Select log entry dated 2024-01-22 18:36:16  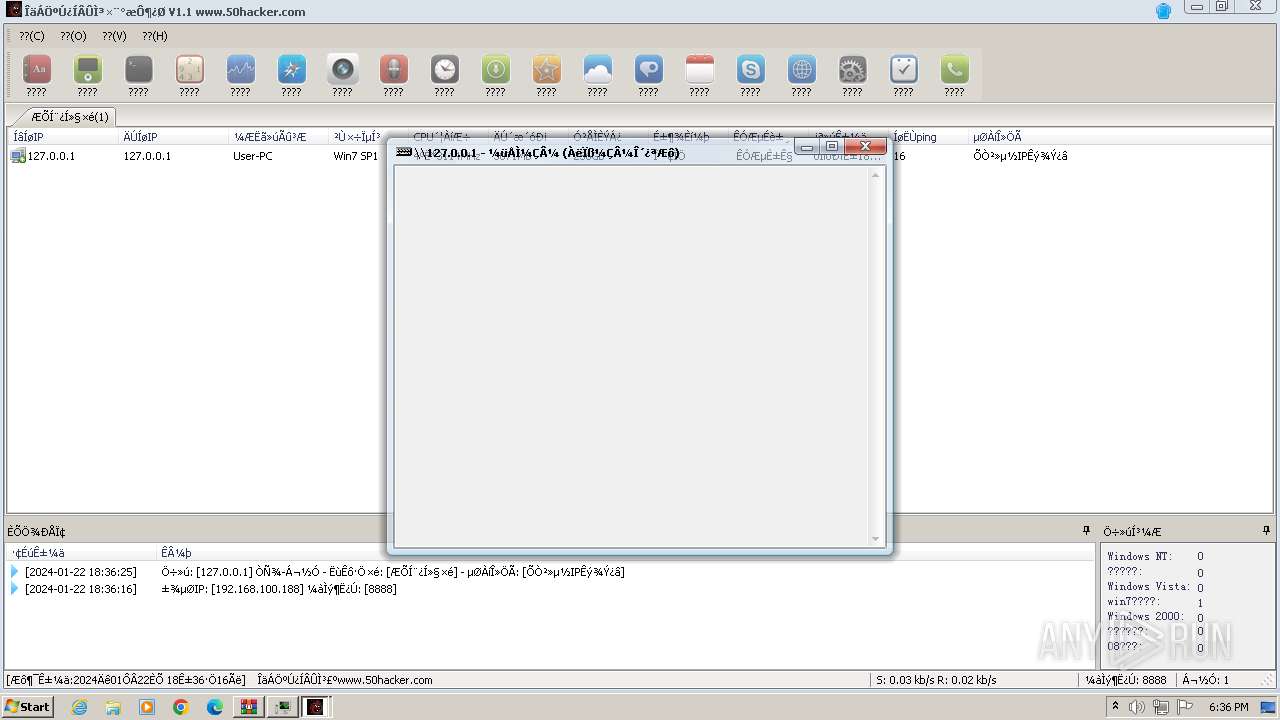[550, 589]
